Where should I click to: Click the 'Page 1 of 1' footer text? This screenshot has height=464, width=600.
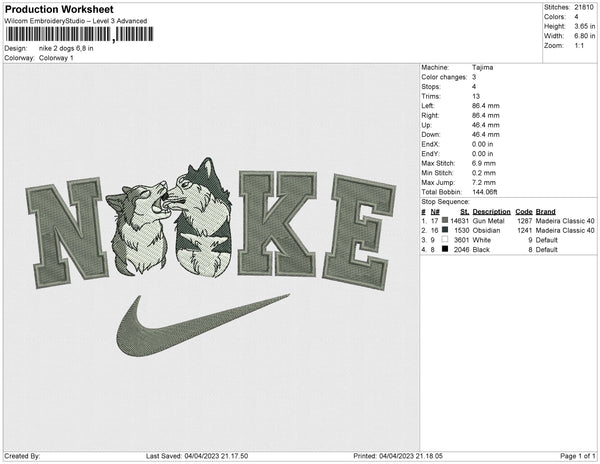coord(578,456)
